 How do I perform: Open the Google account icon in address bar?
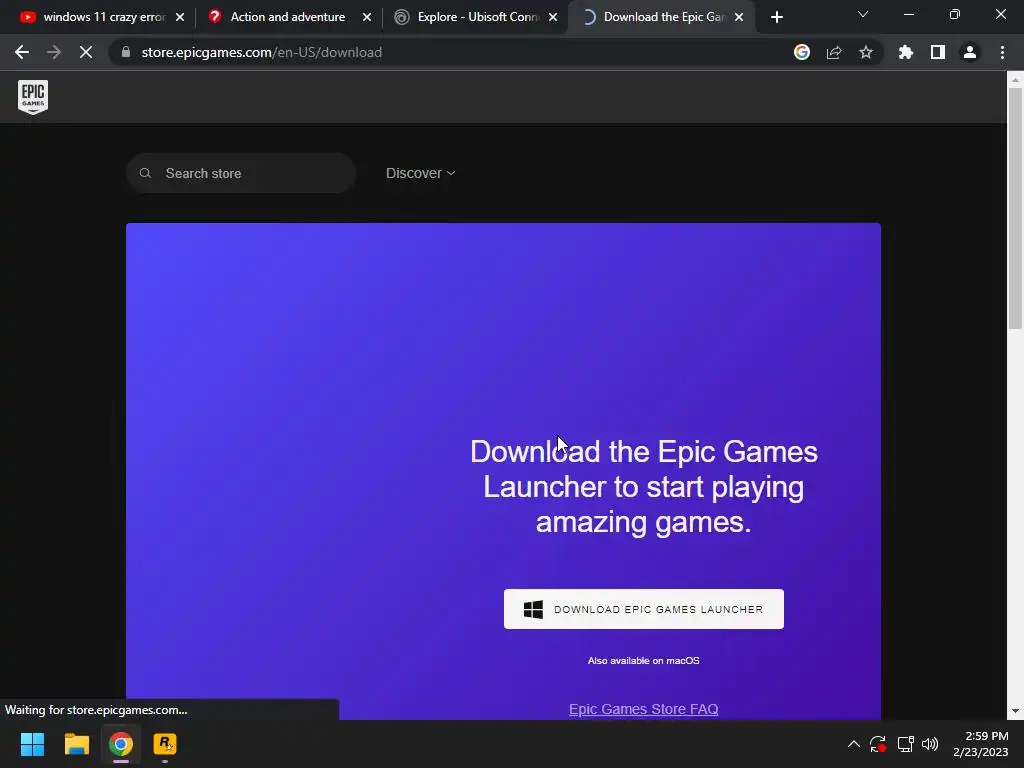point(801,52)
